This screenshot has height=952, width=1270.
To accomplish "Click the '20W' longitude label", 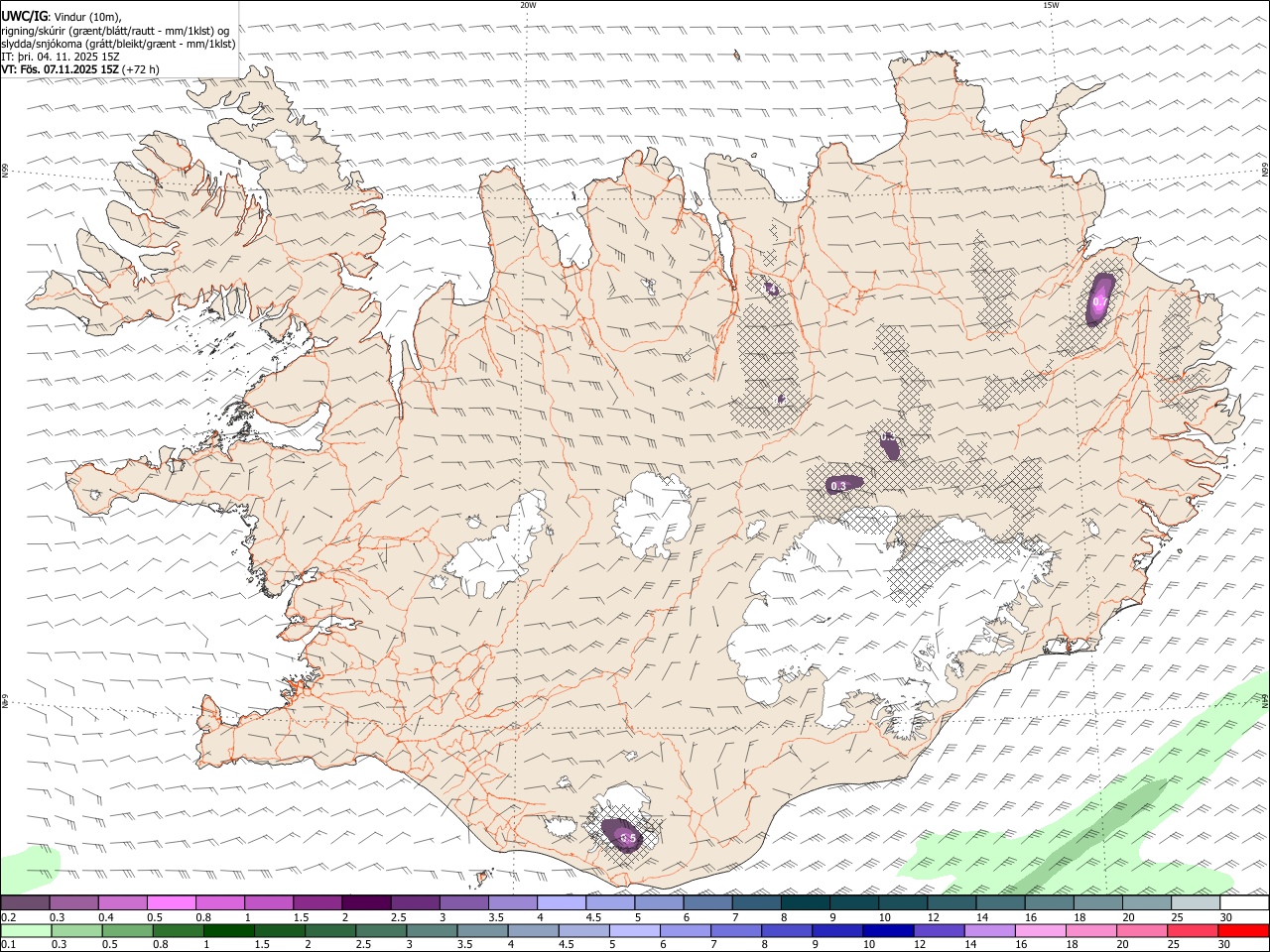I will point(528,5).
